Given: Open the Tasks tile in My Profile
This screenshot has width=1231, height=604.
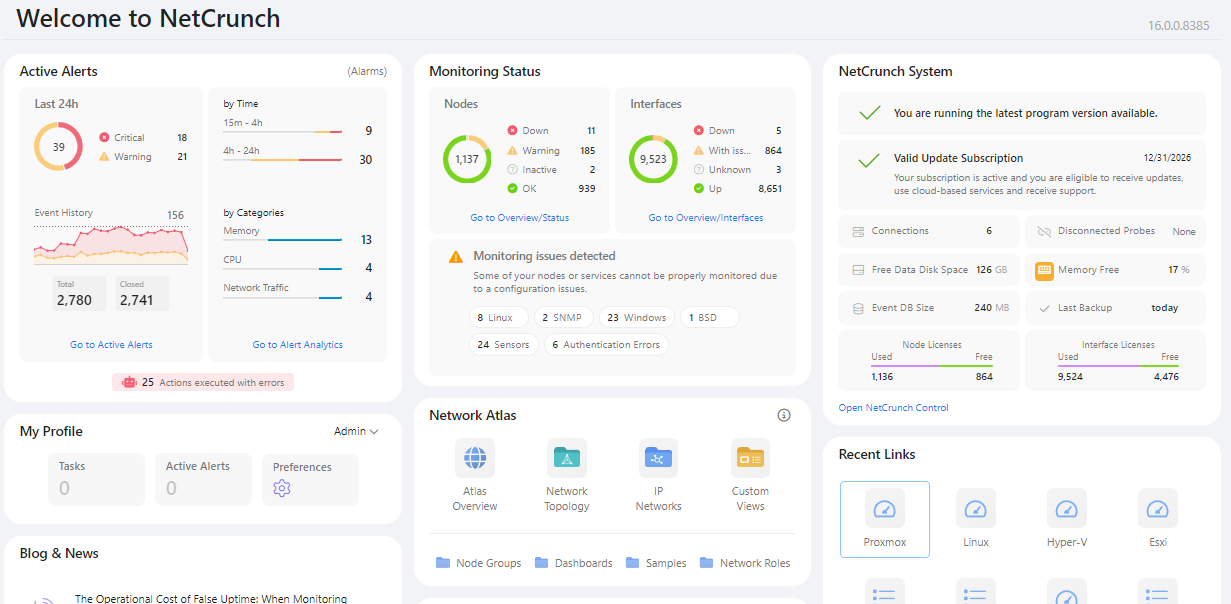Looking at the screenshot, I should [98, 479].
